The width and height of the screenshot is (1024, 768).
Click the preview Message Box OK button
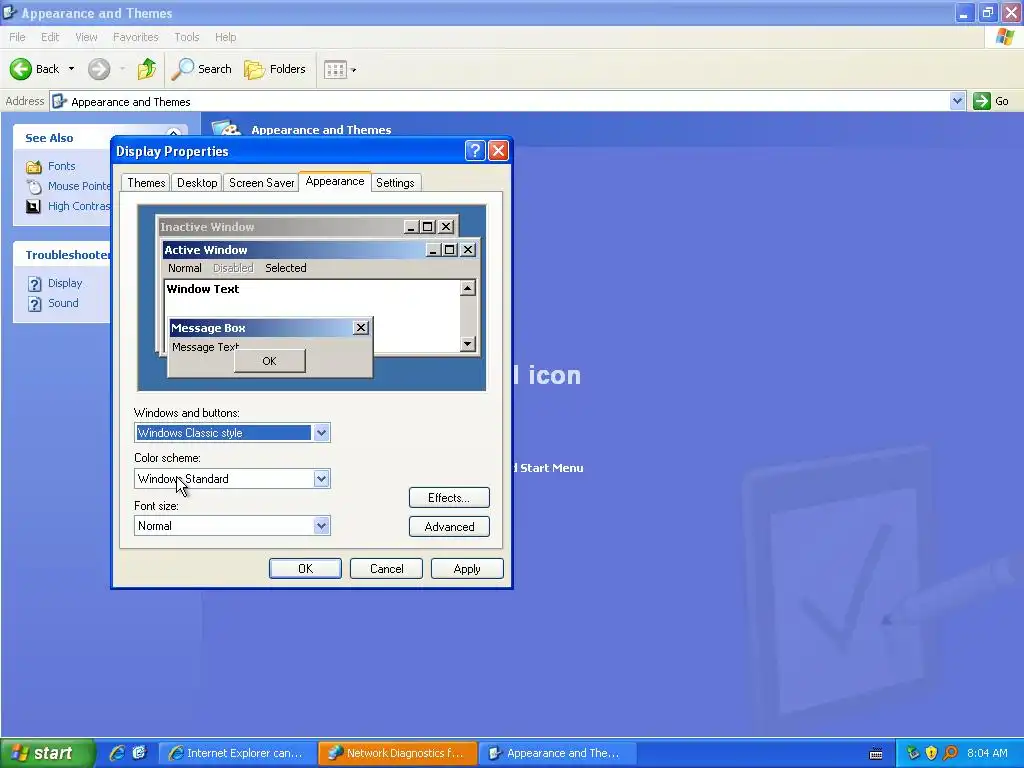[269, 361]
